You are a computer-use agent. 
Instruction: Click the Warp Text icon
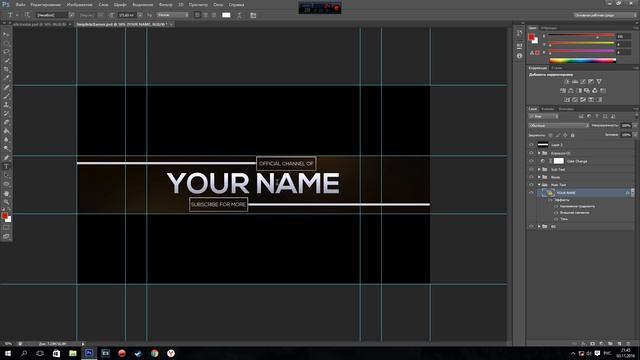coord(239,15)
